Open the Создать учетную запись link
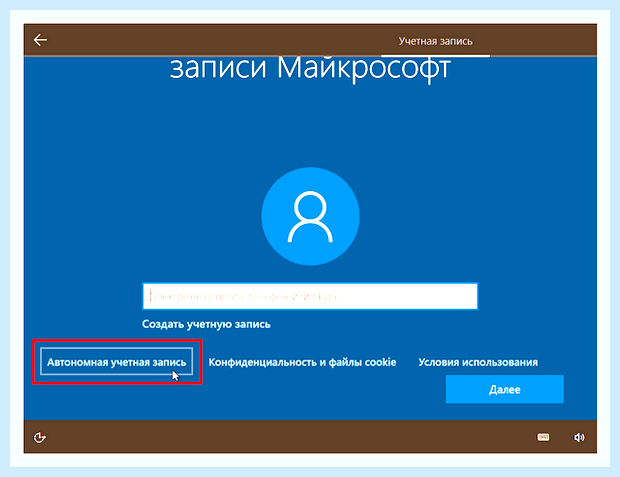Screen dimensions: 620x477 [206, 324]
